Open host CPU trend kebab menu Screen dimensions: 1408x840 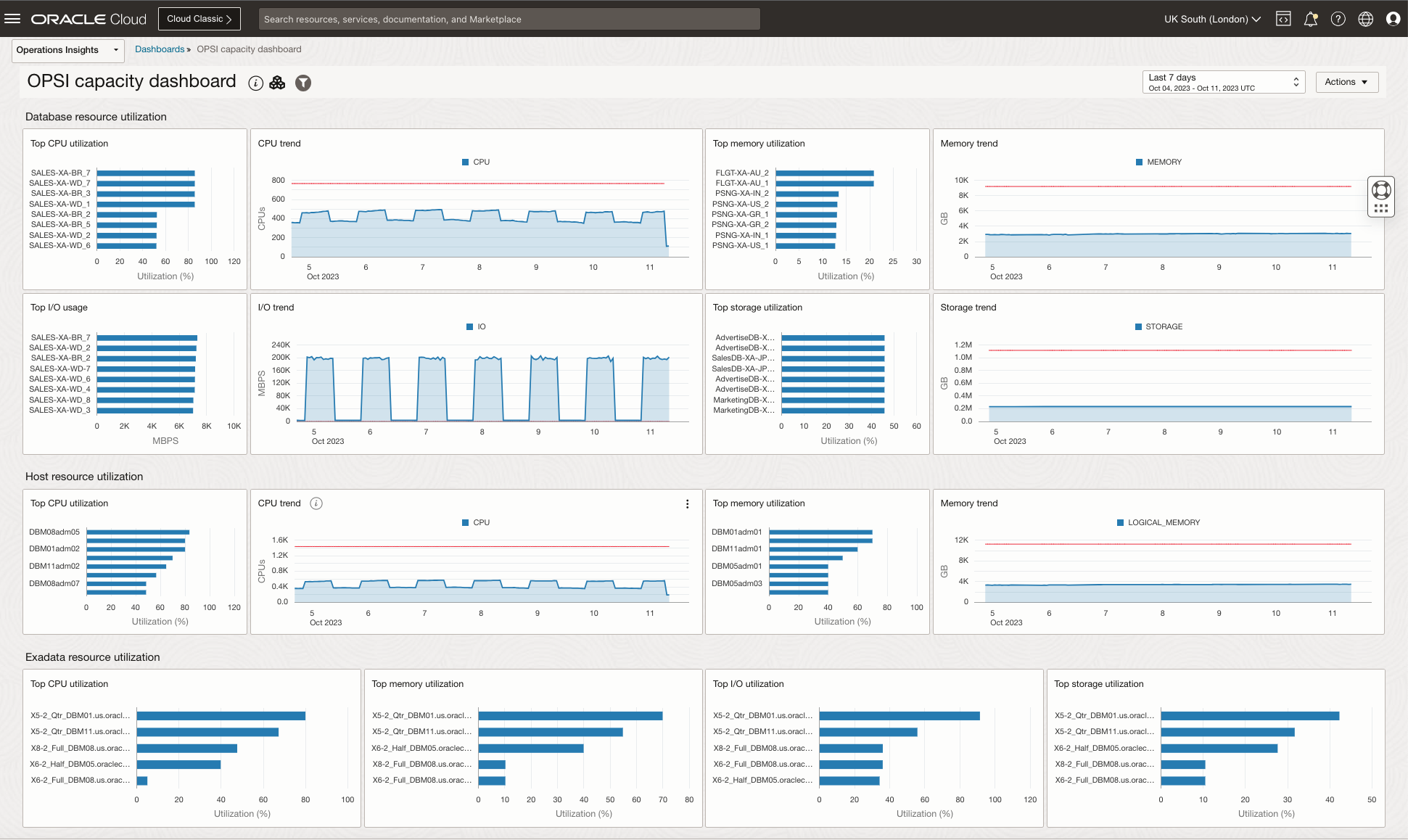coord(687,503)
